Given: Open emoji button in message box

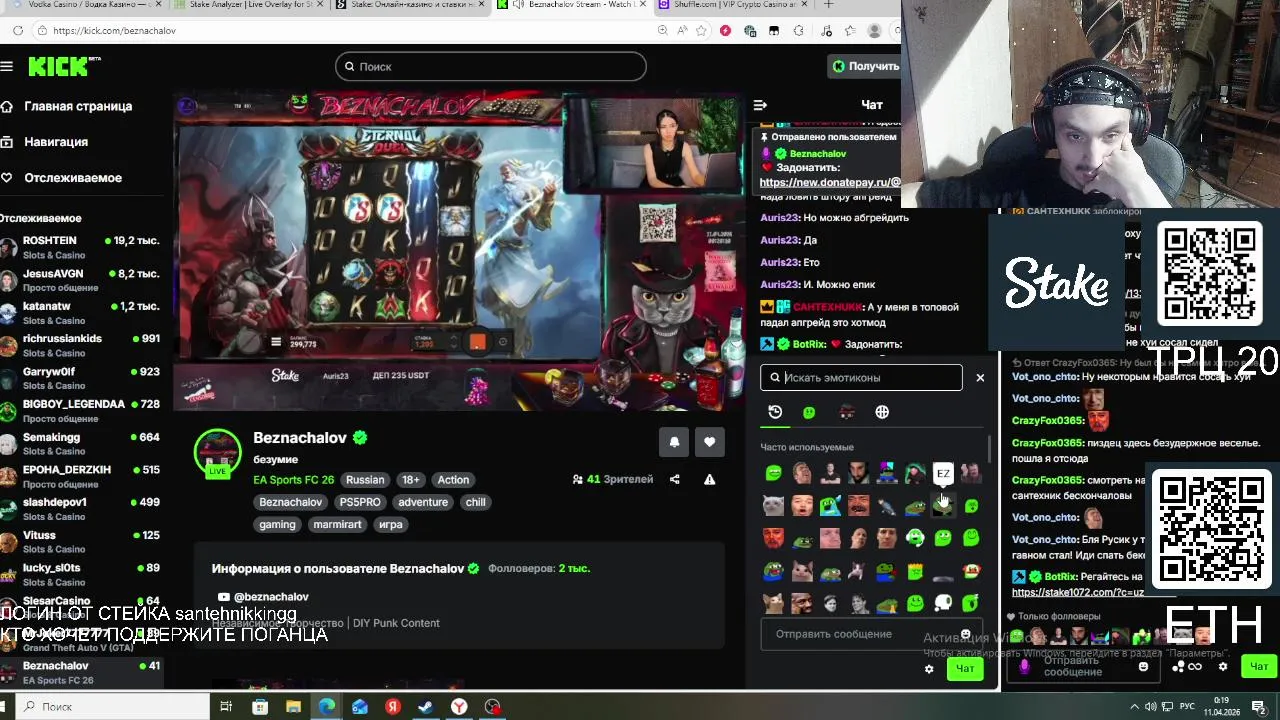Looking at the screenshot, I should pyautogui.click(x=965, y=634).
